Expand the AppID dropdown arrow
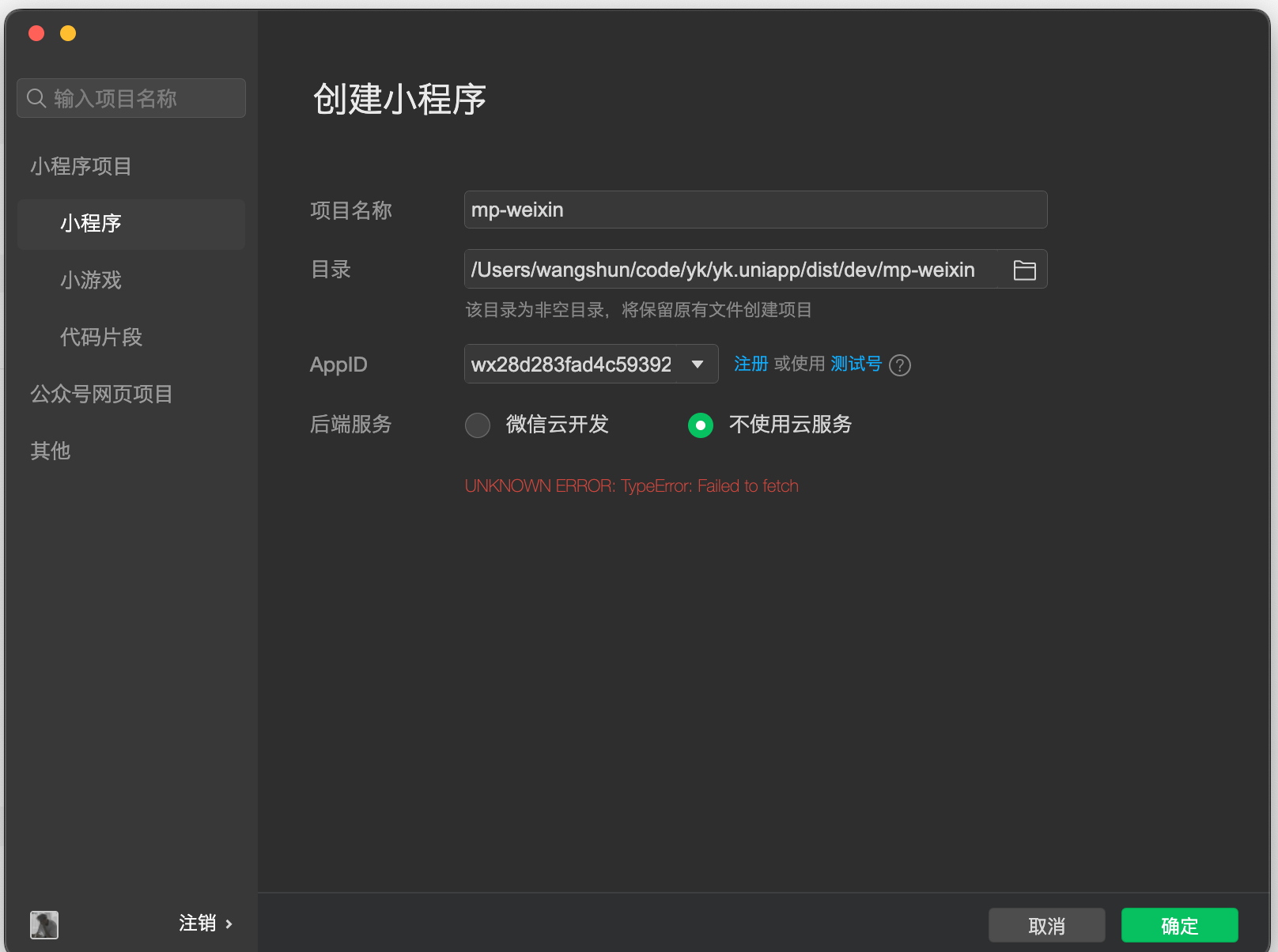 click(x=698, y=365)
